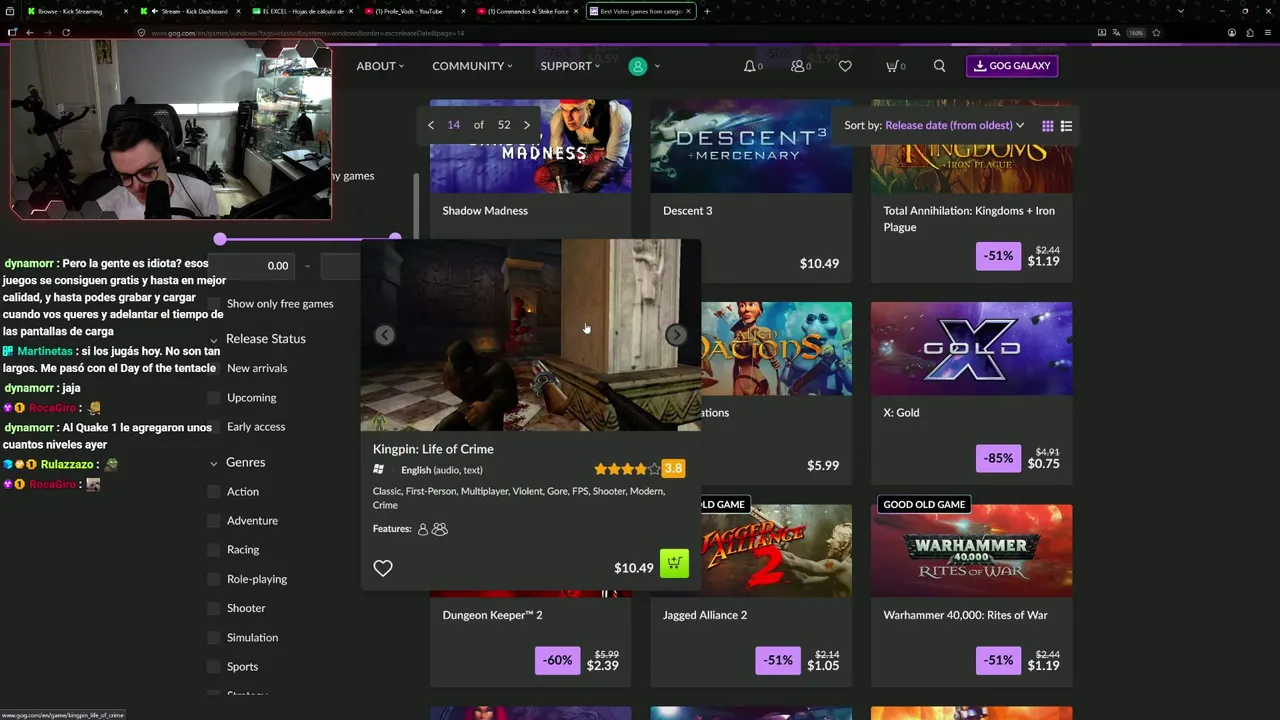The height and width of the screenshot is (720, 1280).
Task: Click the price slider left handle
Action: [220, 239]
